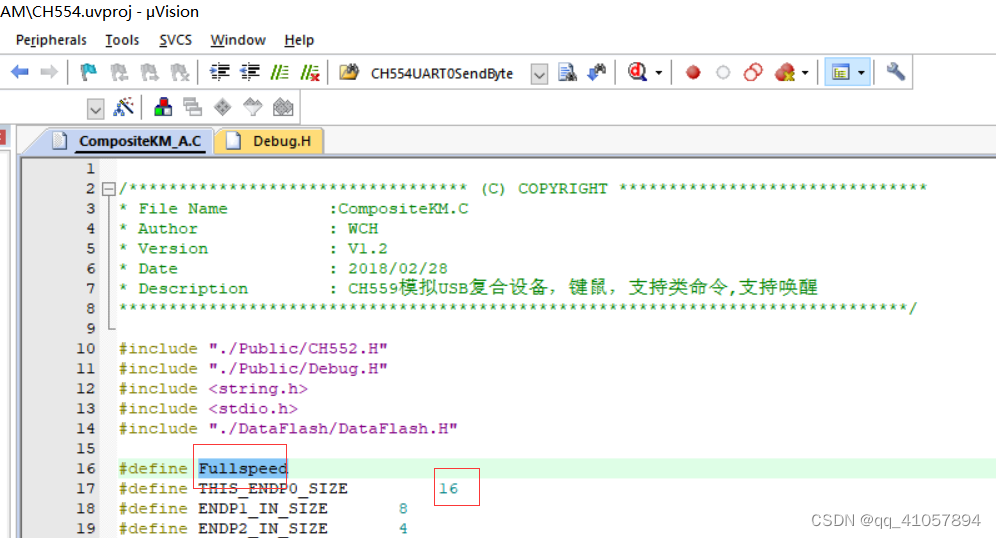Open the window layout dropdown arrow
Viewport: 996px width, 538px height.
[x=861, y=73]
